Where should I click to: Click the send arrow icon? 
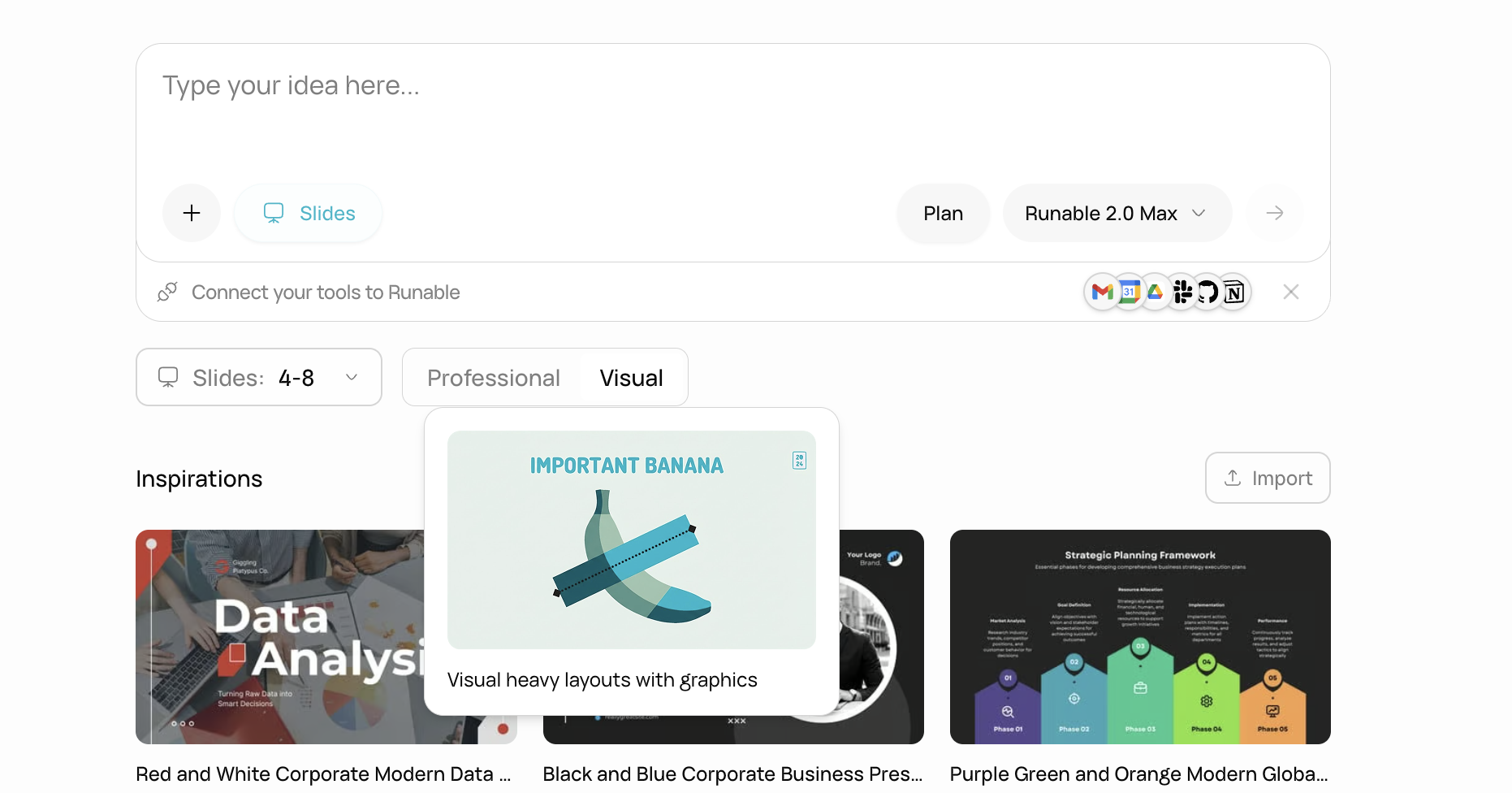coord(1275,213)
